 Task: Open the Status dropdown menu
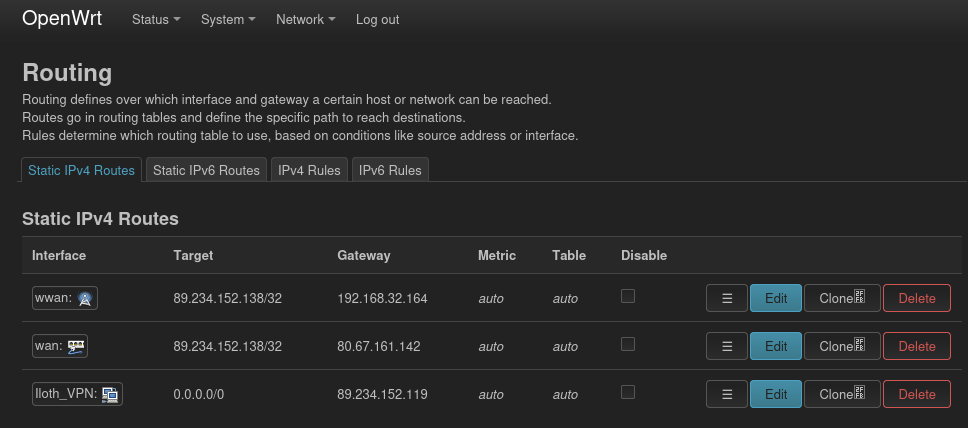click(156, 20)
